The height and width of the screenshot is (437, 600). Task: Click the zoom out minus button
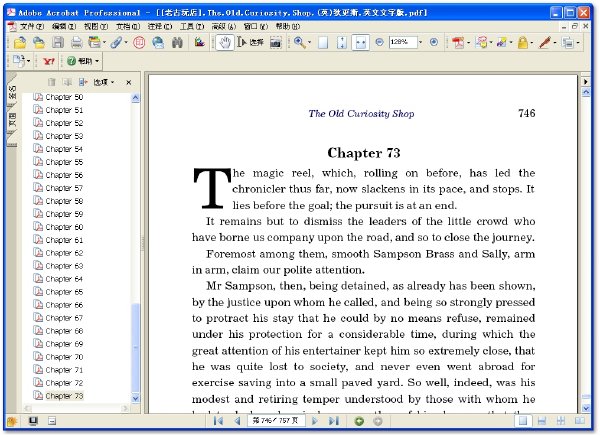(x=379, y=42)
